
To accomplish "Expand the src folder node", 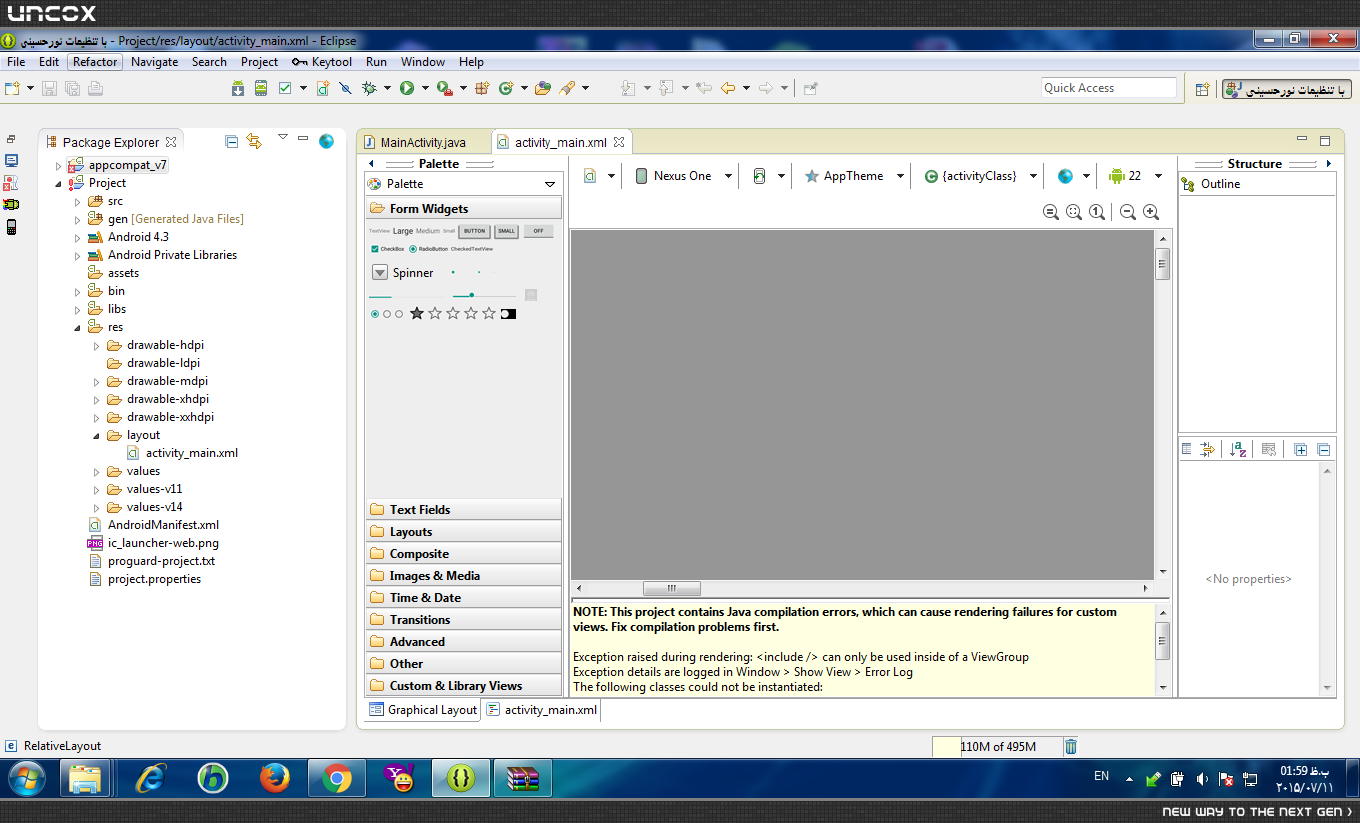I will click(78, 201).
